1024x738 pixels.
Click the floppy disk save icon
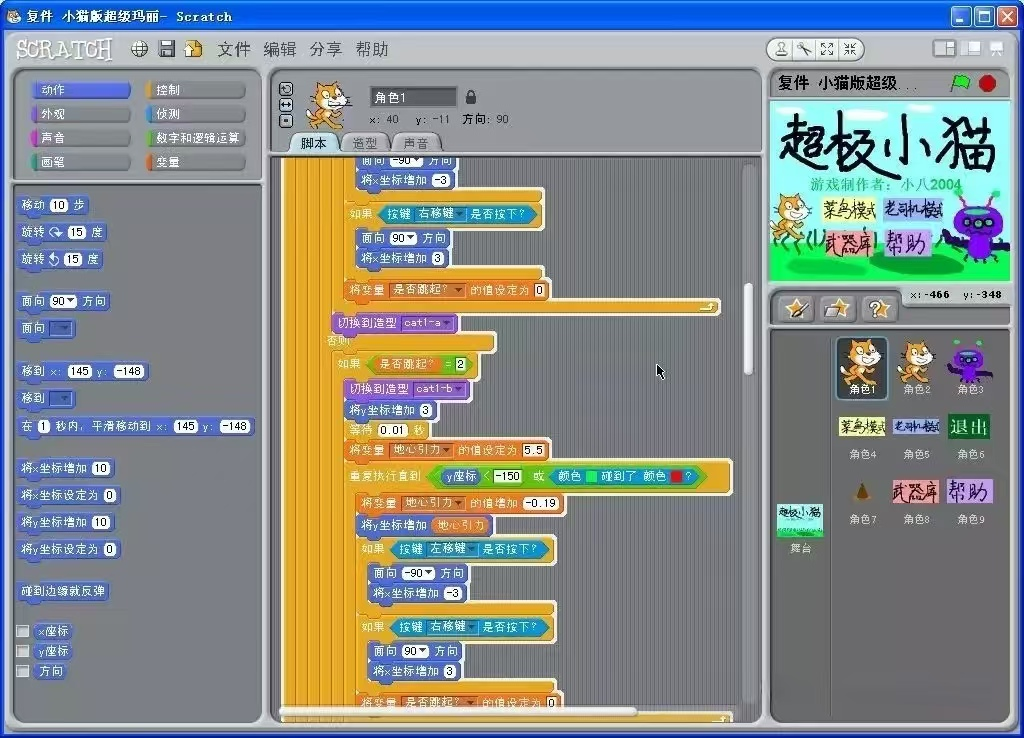pos(167,49)
